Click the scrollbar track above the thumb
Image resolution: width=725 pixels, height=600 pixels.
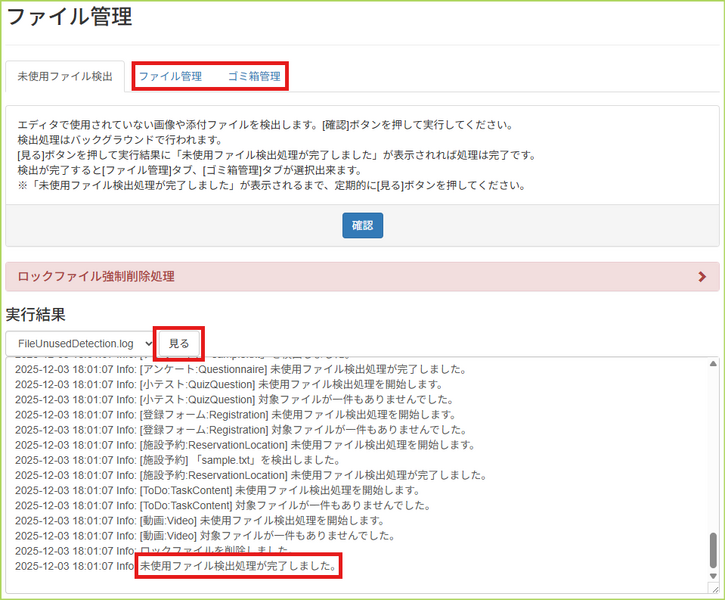pyautogui.click(x=713, y=450)
